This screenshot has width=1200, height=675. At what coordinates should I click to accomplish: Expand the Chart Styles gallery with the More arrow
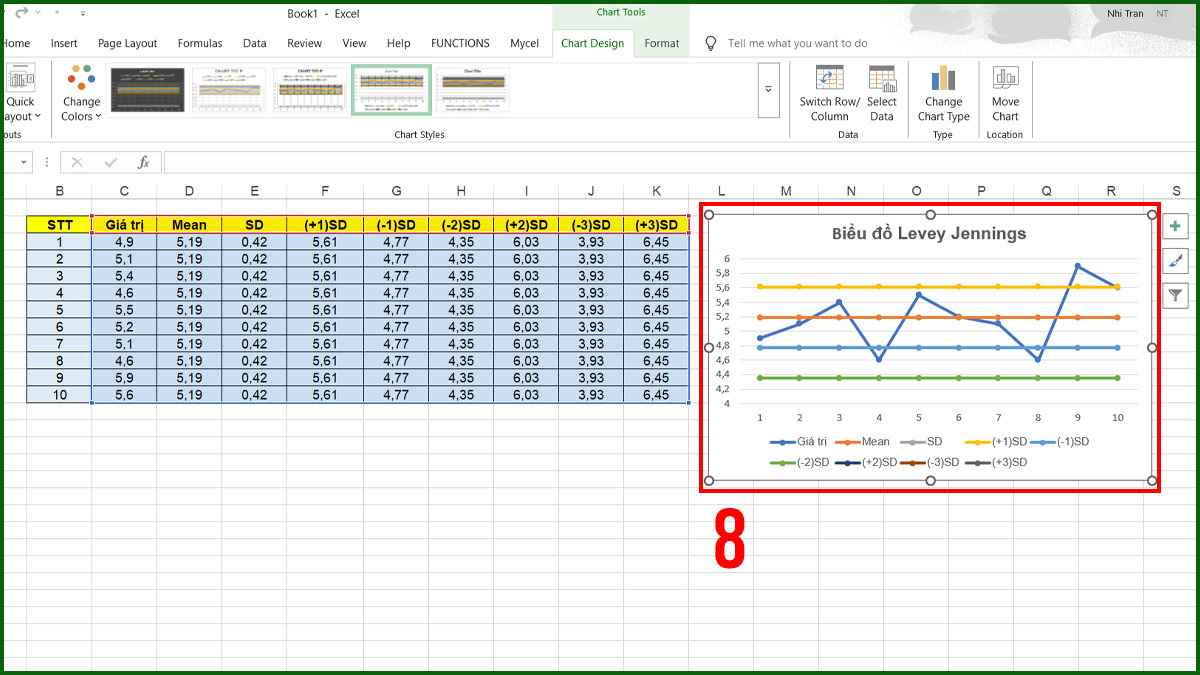click(768, 89)
